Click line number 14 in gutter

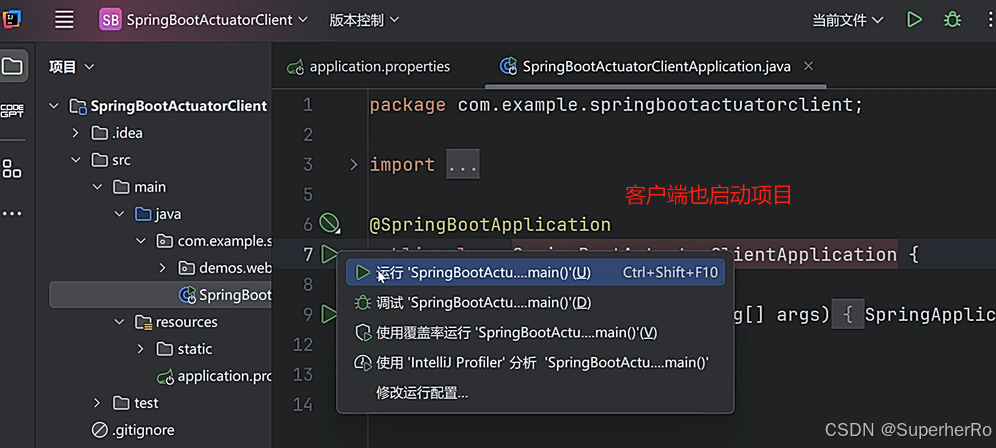click(303, 404)
